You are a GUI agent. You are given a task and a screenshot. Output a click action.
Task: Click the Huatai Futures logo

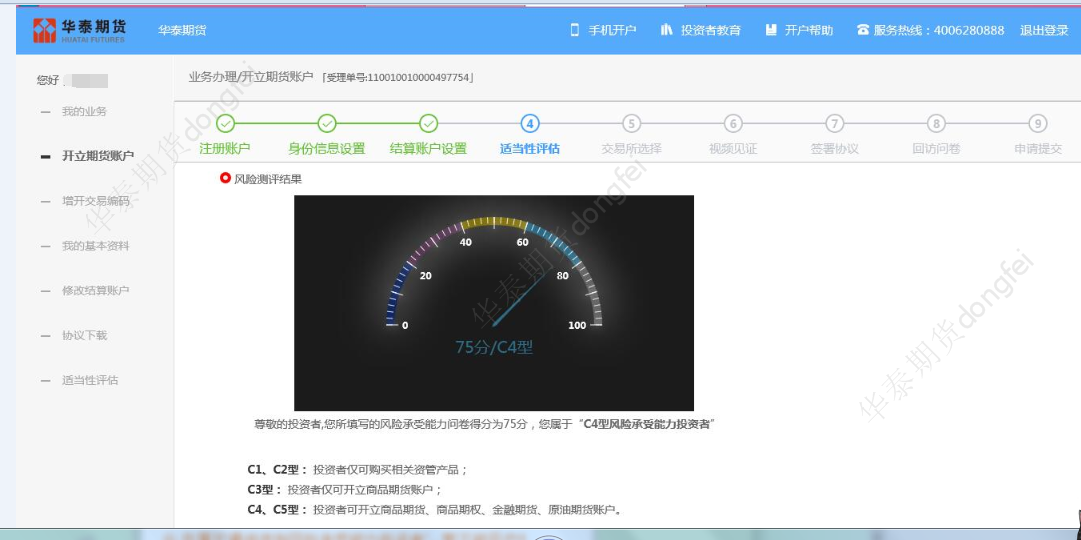(79, 30)
